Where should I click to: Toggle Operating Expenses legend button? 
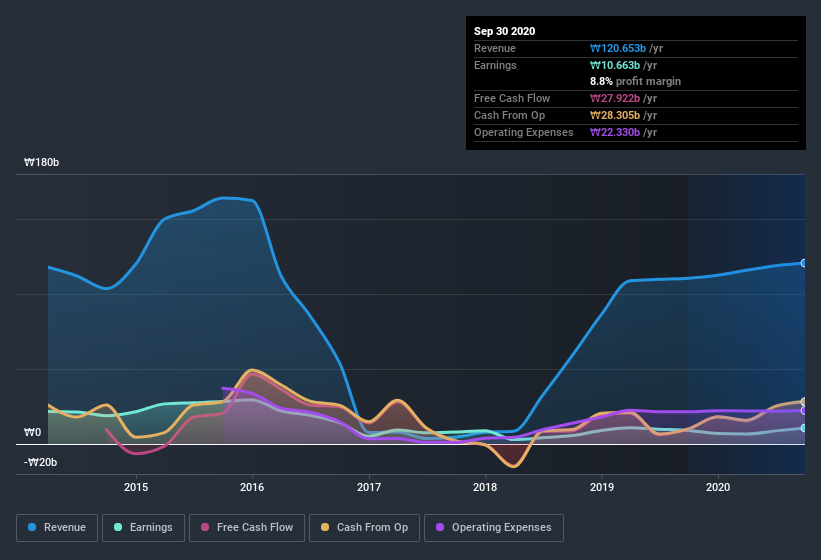point(494,528)
